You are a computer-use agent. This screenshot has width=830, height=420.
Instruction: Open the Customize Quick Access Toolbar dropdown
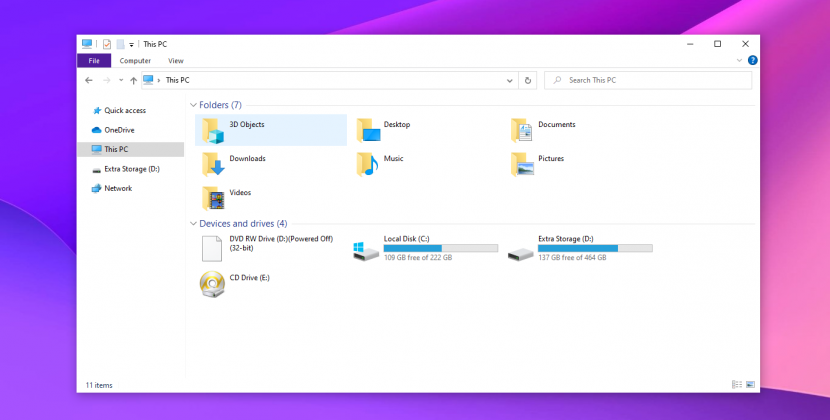(131, 45)
